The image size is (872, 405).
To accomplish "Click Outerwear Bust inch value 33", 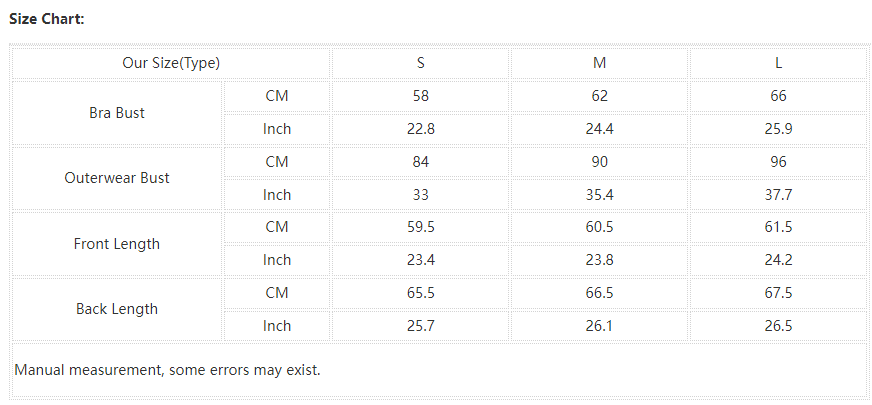I will [x=420, y=195].
